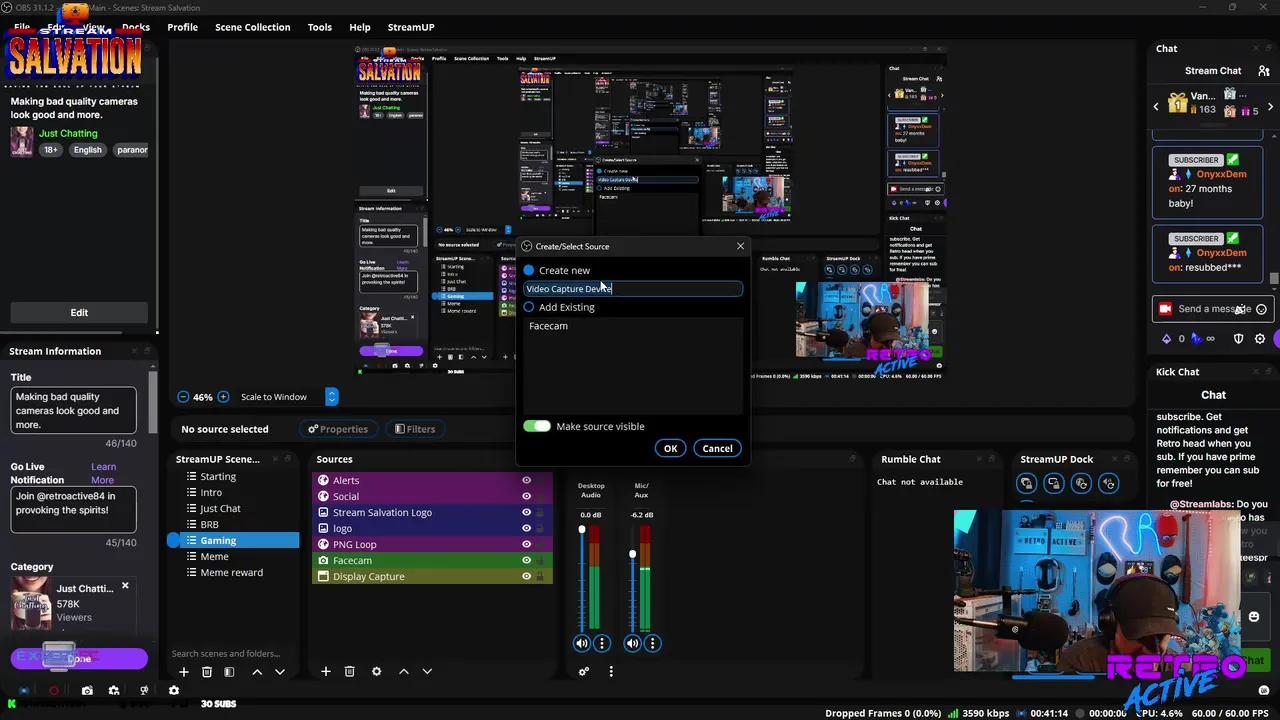Click the new source name input field
The width and height of the screenshot is (1280, 720).
[633, 289]
